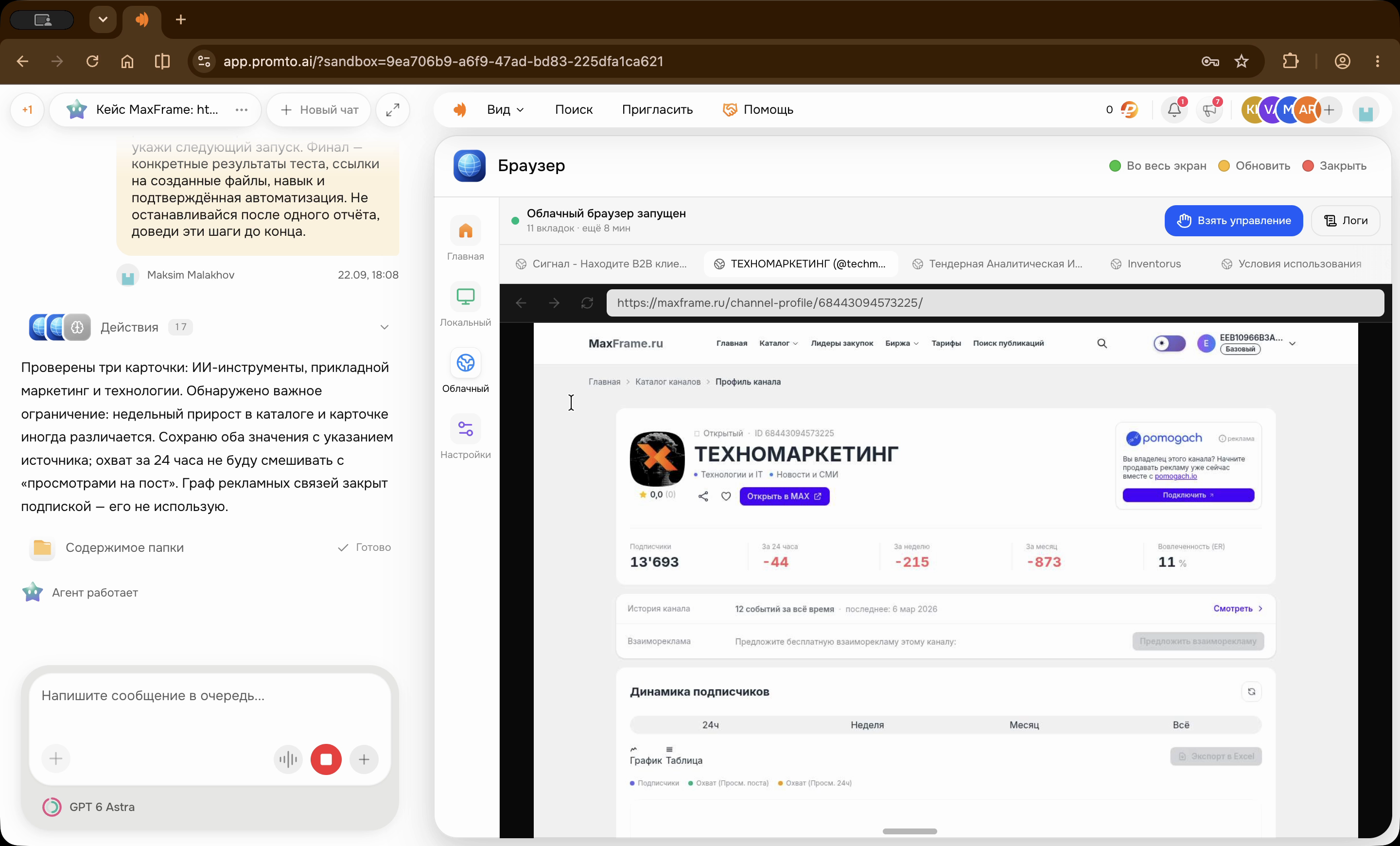
Task: Open Поиск публикаций in MaxFrame nav
Action: tap(1008, 343)
